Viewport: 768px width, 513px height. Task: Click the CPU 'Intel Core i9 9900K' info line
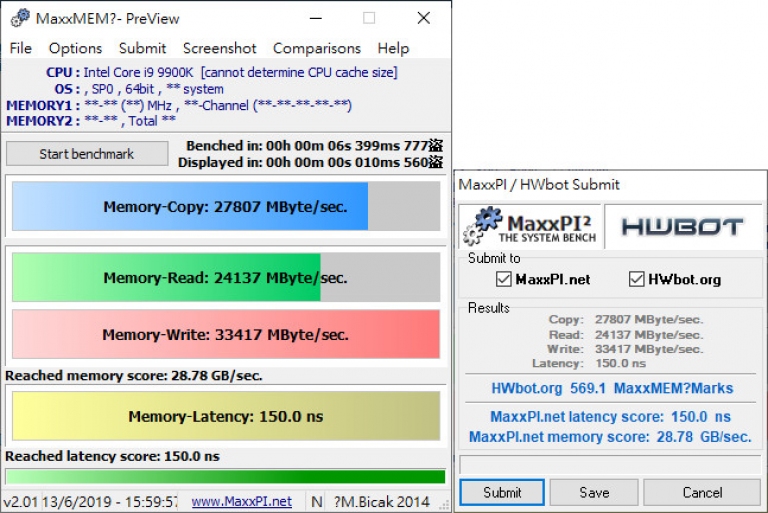[221, 73]
